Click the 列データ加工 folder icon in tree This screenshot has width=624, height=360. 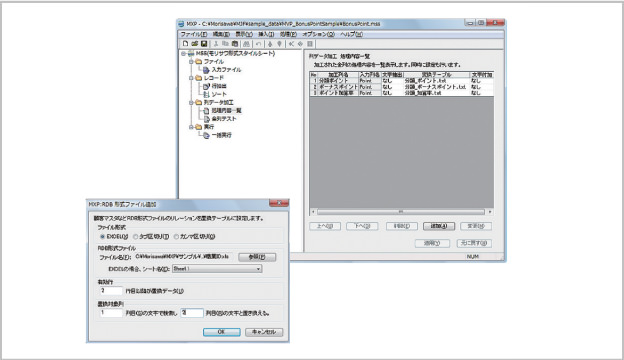[x=198, y=102]
